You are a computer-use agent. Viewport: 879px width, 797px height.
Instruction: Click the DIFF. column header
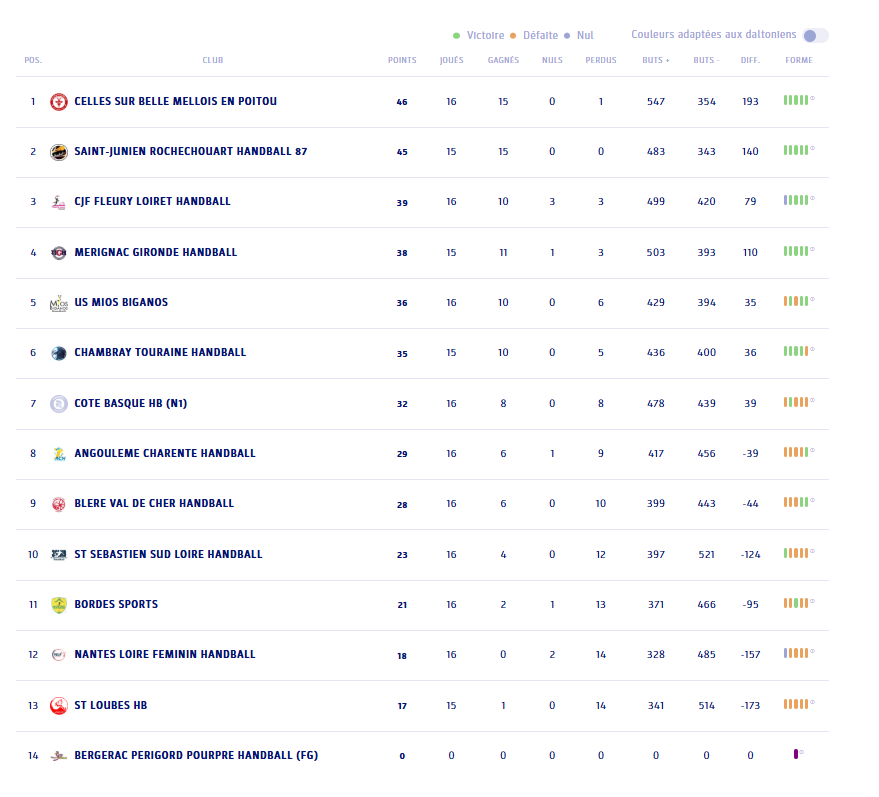click(750, 61)
